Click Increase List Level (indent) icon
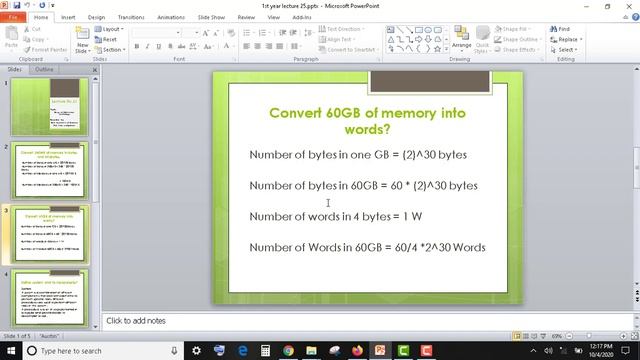This screenshot has height=360, width=640. (293, 33)
